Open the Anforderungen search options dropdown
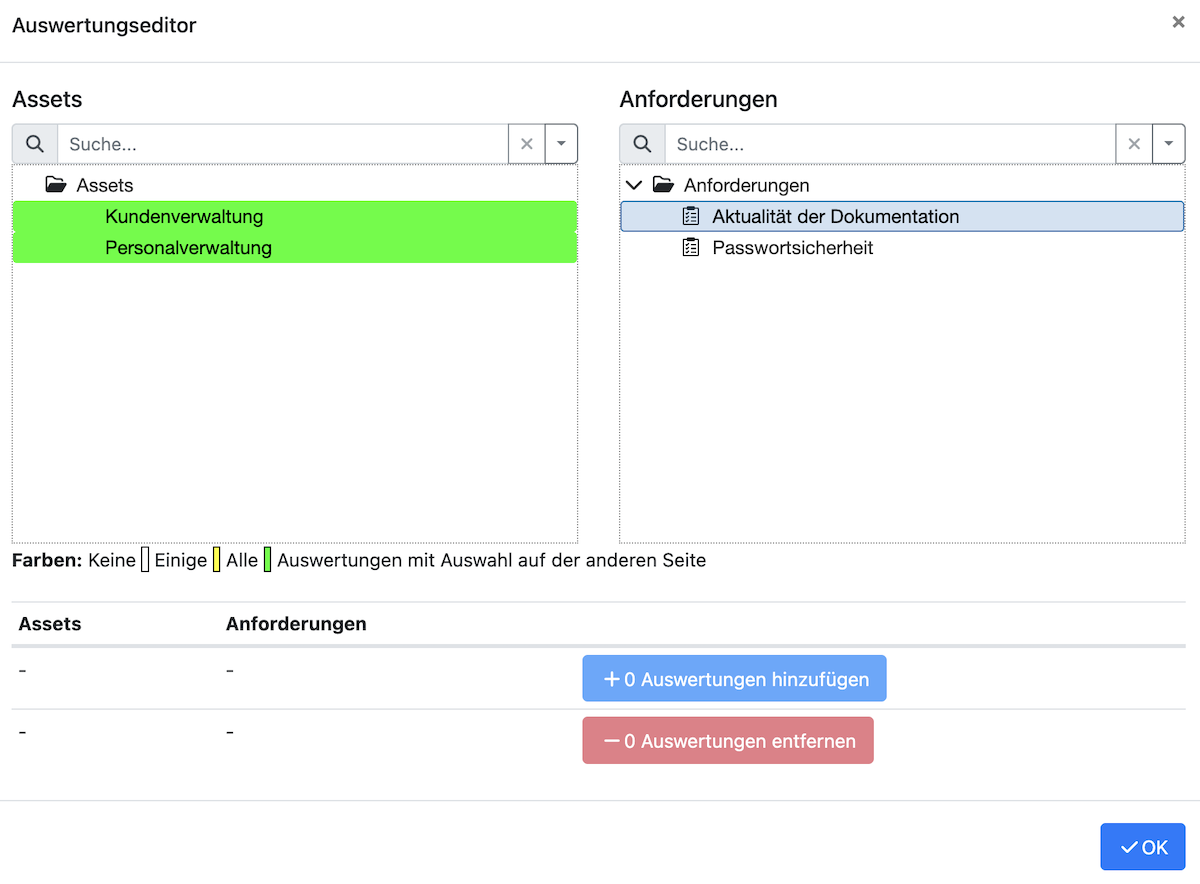 pos(1168,143)
